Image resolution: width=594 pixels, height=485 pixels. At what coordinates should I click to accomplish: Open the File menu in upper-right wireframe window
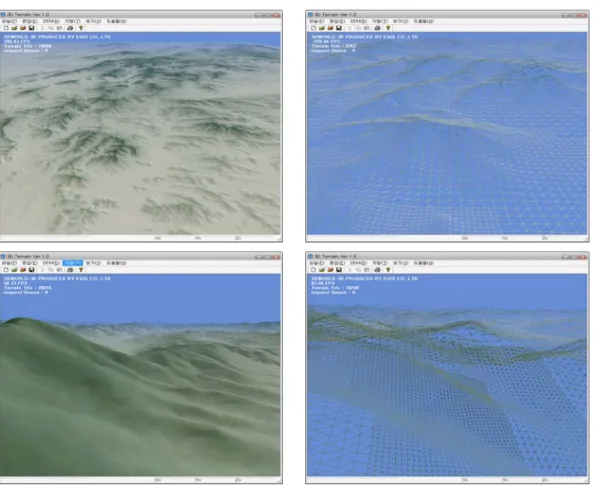(x=317, y=21)
